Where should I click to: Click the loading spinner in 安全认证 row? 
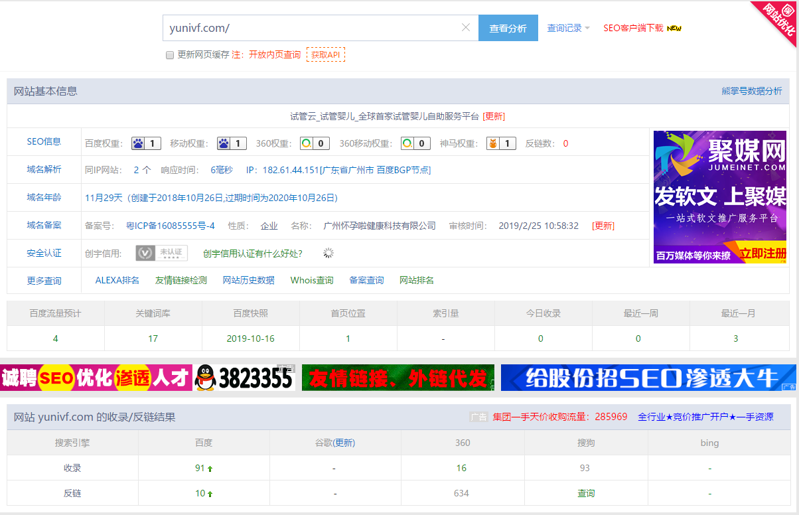(328, 253)
